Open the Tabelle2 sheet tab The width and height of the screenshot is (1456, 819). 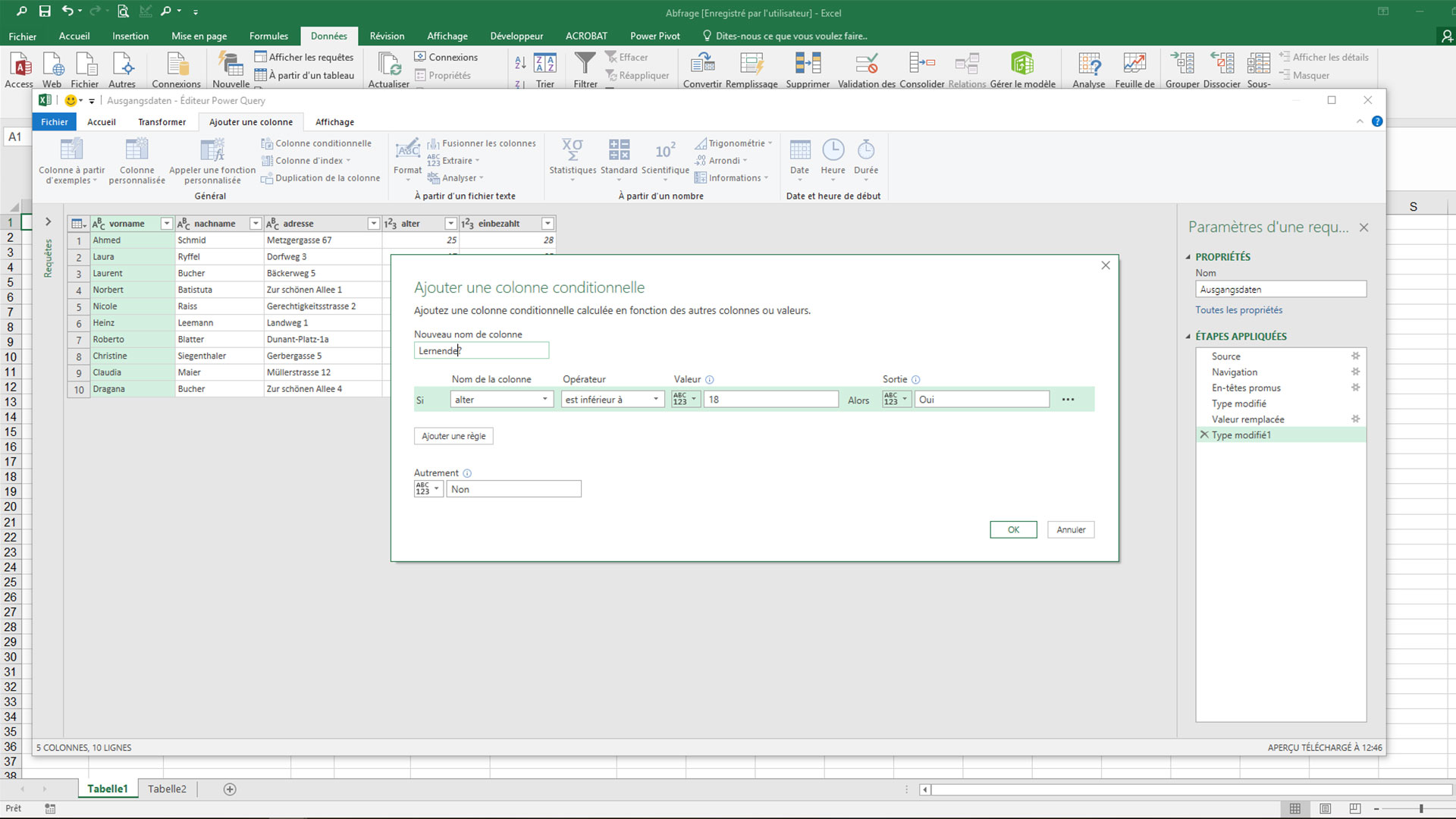167,789
